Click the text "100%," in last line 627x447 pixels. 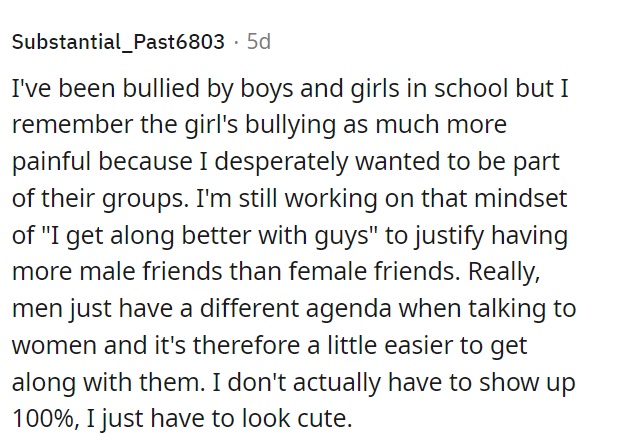44,419
